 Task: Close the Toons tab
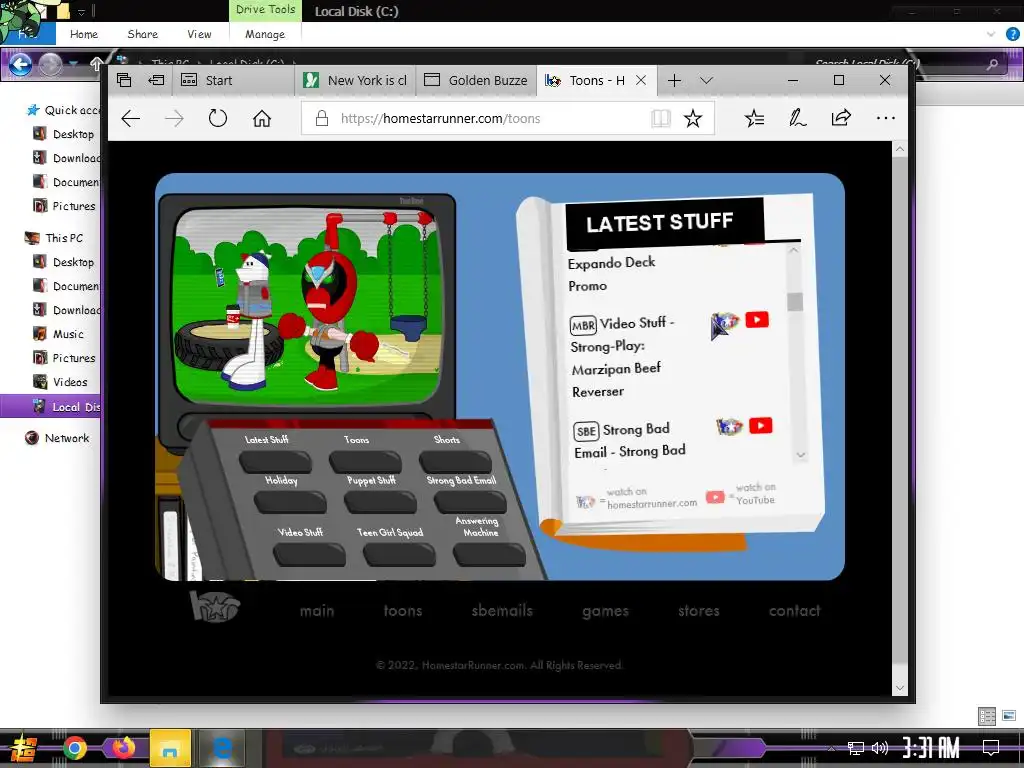point(641,80)
